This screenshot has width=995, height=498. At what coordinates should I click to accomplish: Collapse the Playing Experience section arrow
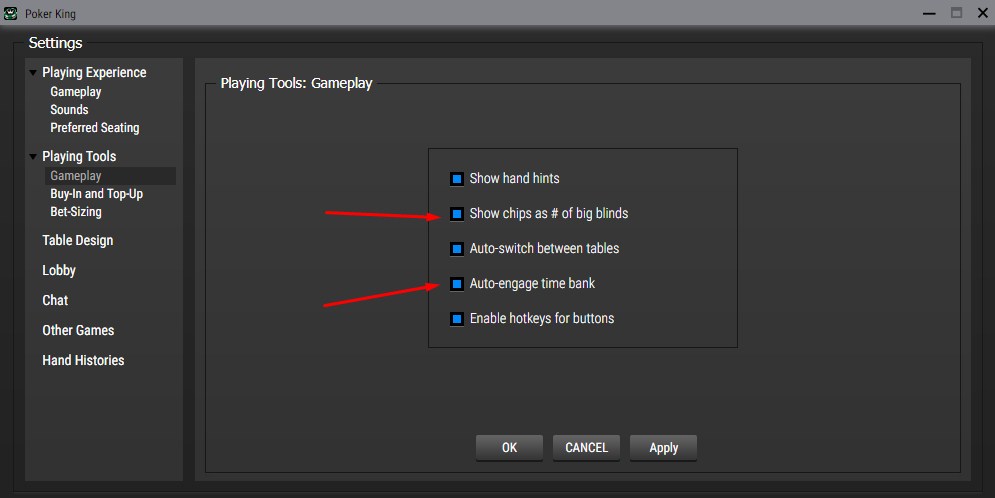point(34,73)
